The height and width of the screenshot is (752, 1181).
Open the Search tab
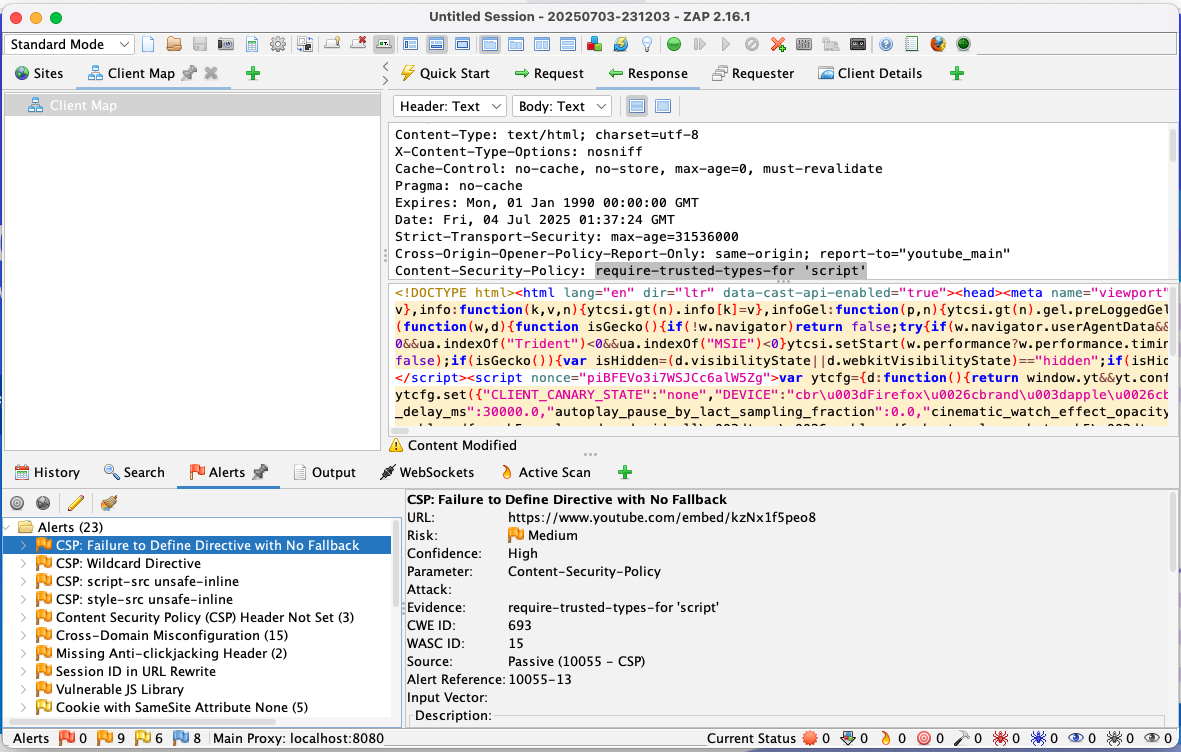click(134, 472)
